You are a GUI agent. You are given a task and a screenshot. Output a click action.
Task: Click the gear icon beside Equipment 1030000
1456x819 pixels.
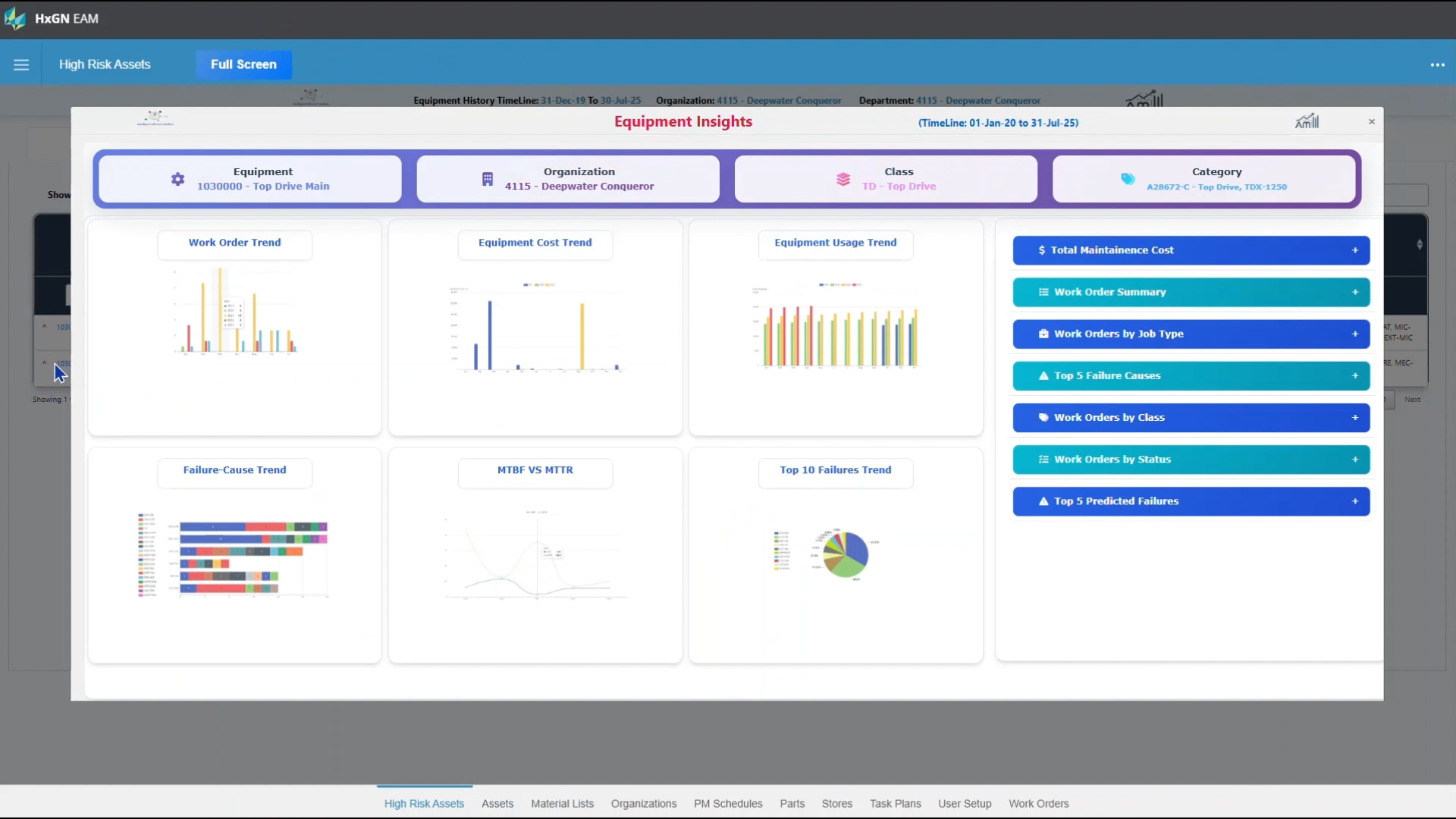(177, 179)
